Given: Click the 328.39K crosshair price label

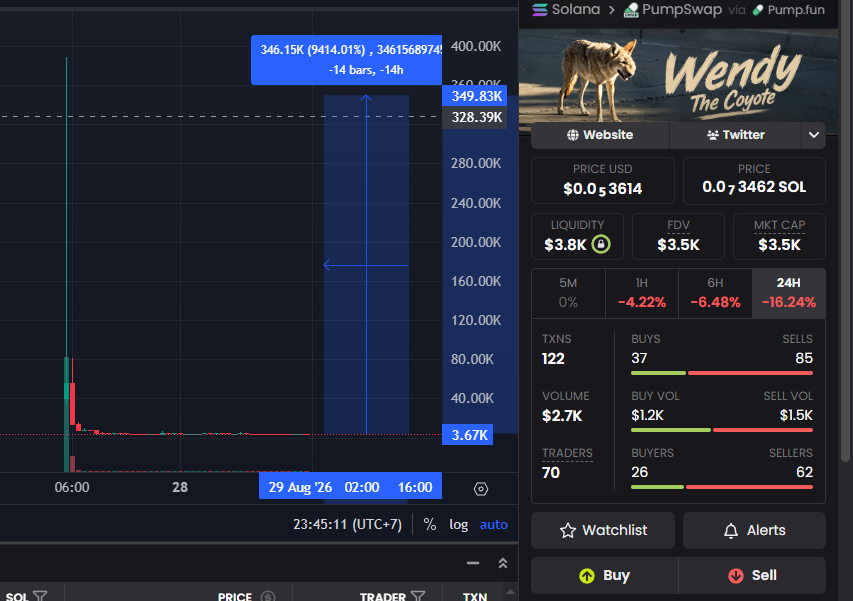Looking at the screenshot, I should tap(474, 117).
